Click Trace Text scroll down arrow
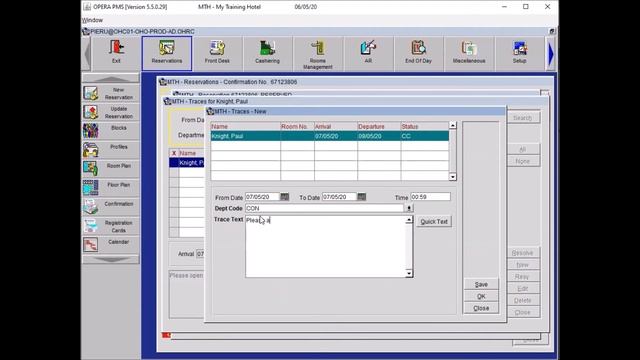The image size is (640, 360). [409, 273]
